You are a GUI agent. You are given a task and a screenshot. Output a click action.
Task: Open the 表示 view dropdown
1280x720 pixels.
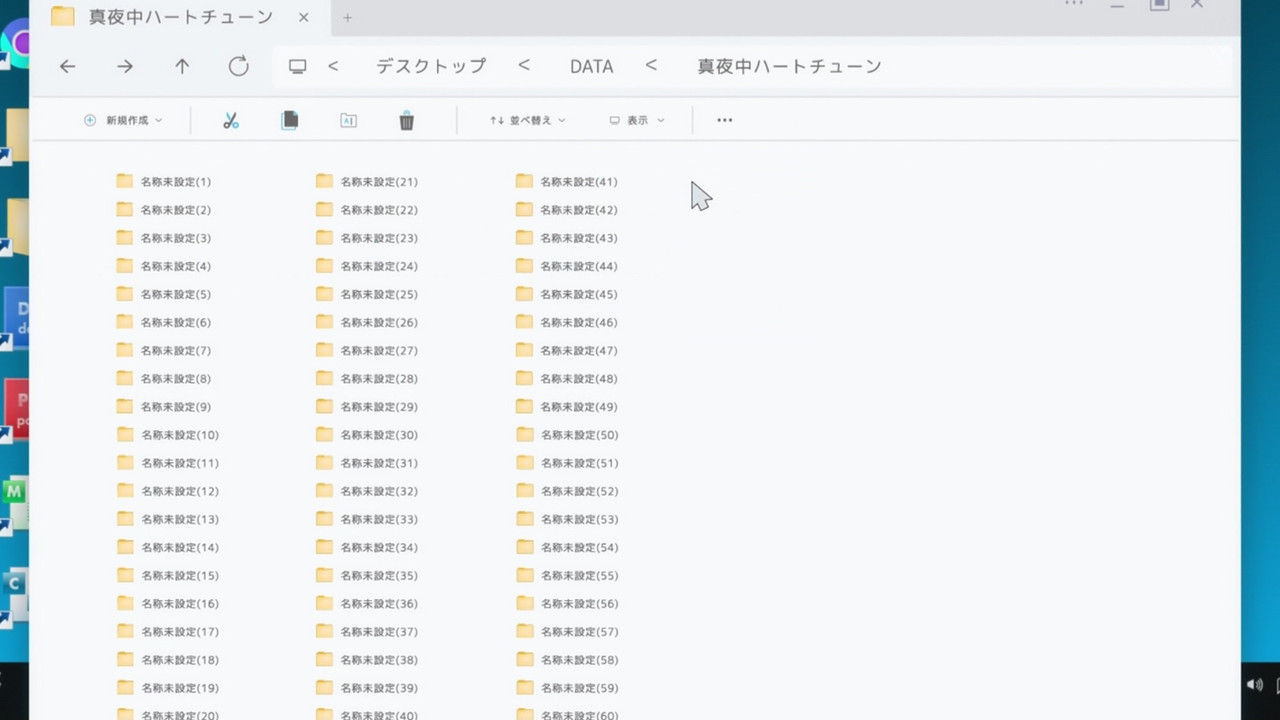pyautogui.click(x=636, y=120)
